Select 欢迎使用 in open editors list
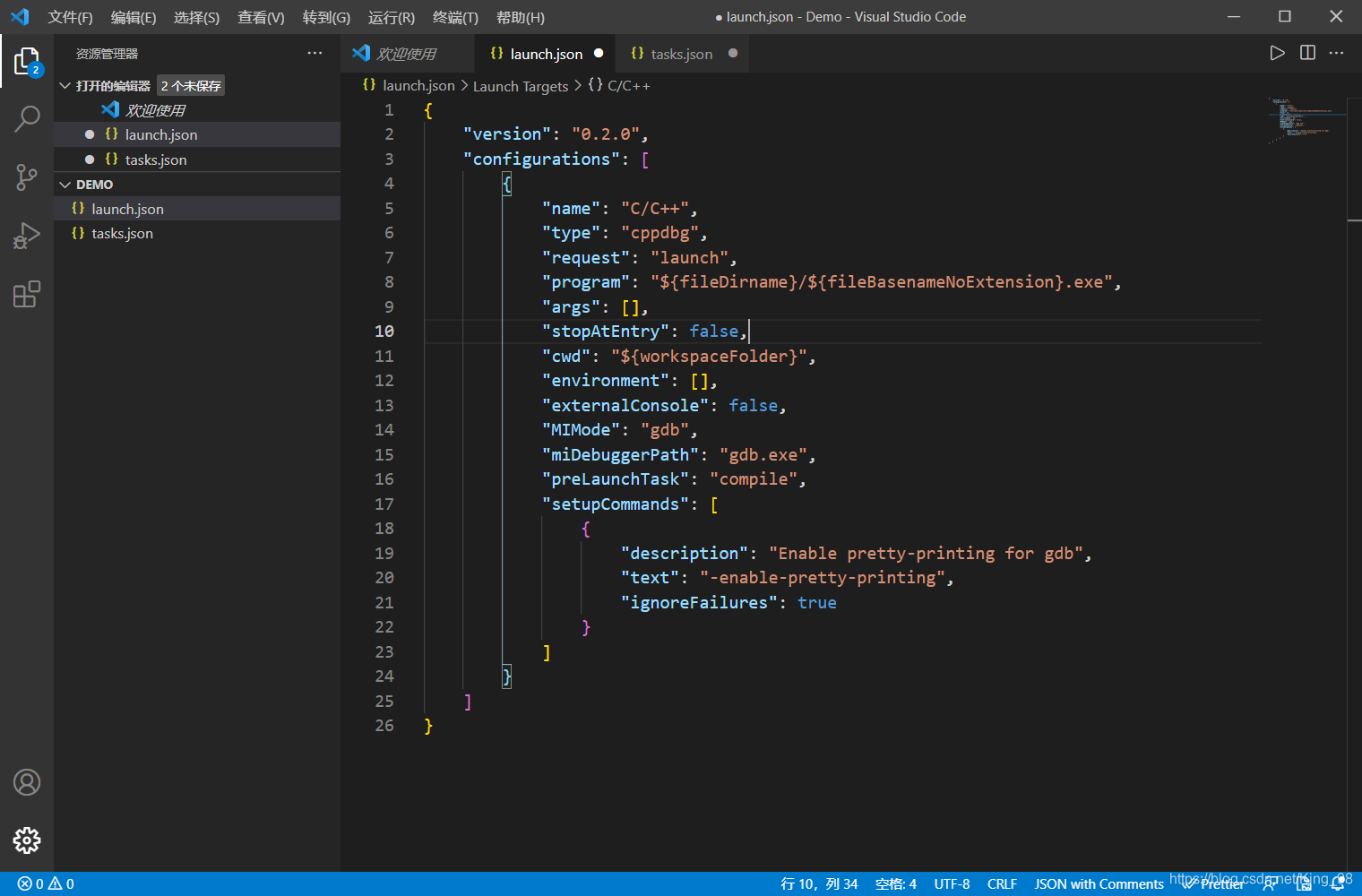Image resolution: width=1362 pixels, height=896 pixels. pos(197,110)
